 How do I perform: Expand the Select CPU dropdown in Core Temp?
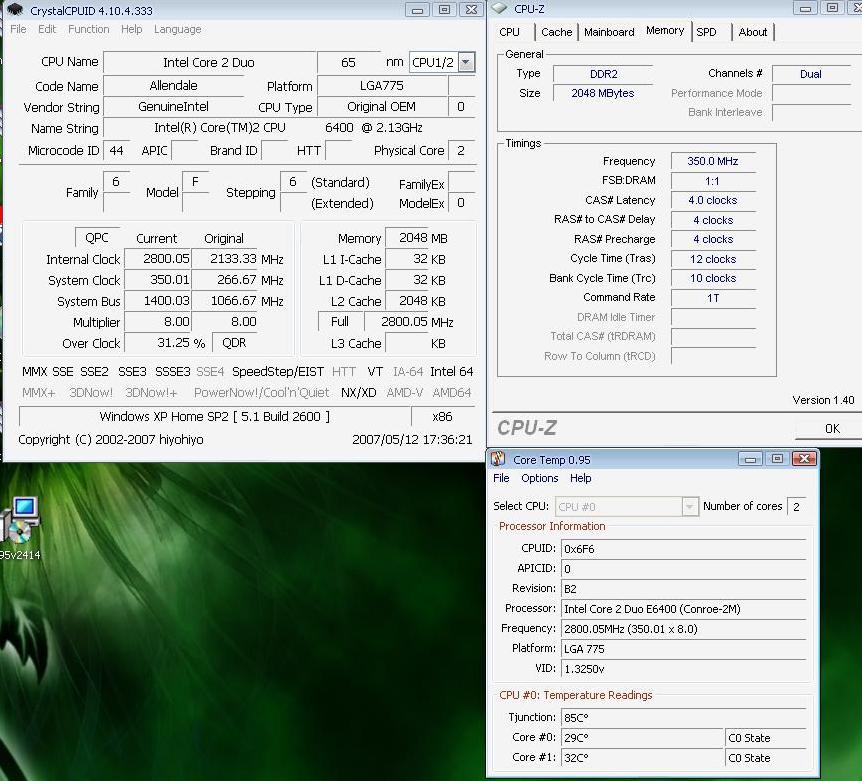click(689, 507)
